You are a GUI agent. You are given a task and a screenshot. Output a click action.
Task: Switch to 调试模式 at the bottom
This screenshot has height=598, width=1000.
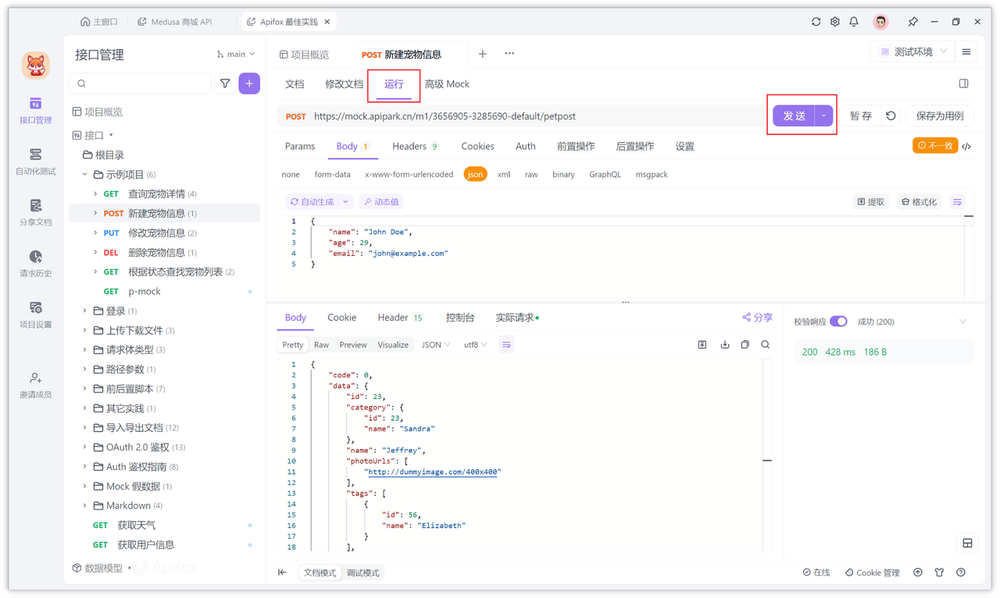(362, 572)
